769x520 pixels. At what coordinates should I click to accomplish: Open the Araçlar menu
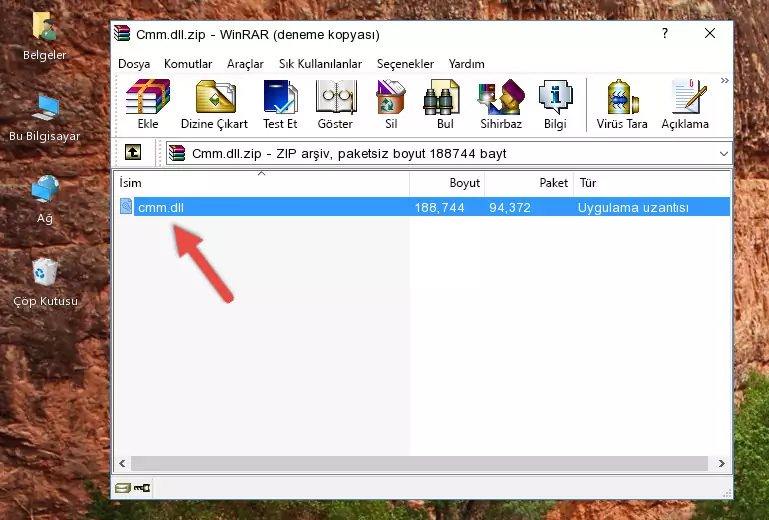(245, 64)
